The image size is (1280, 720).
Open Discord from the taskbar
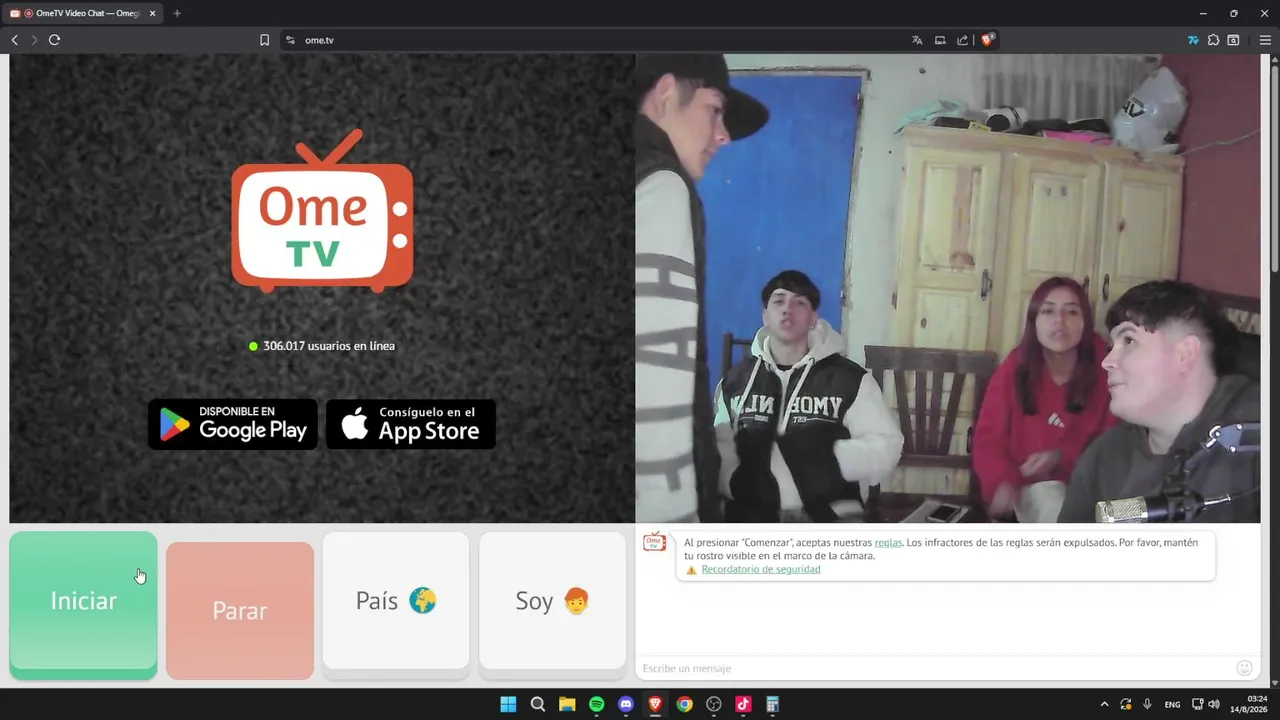pyautogui.click(x=626, y=704)
